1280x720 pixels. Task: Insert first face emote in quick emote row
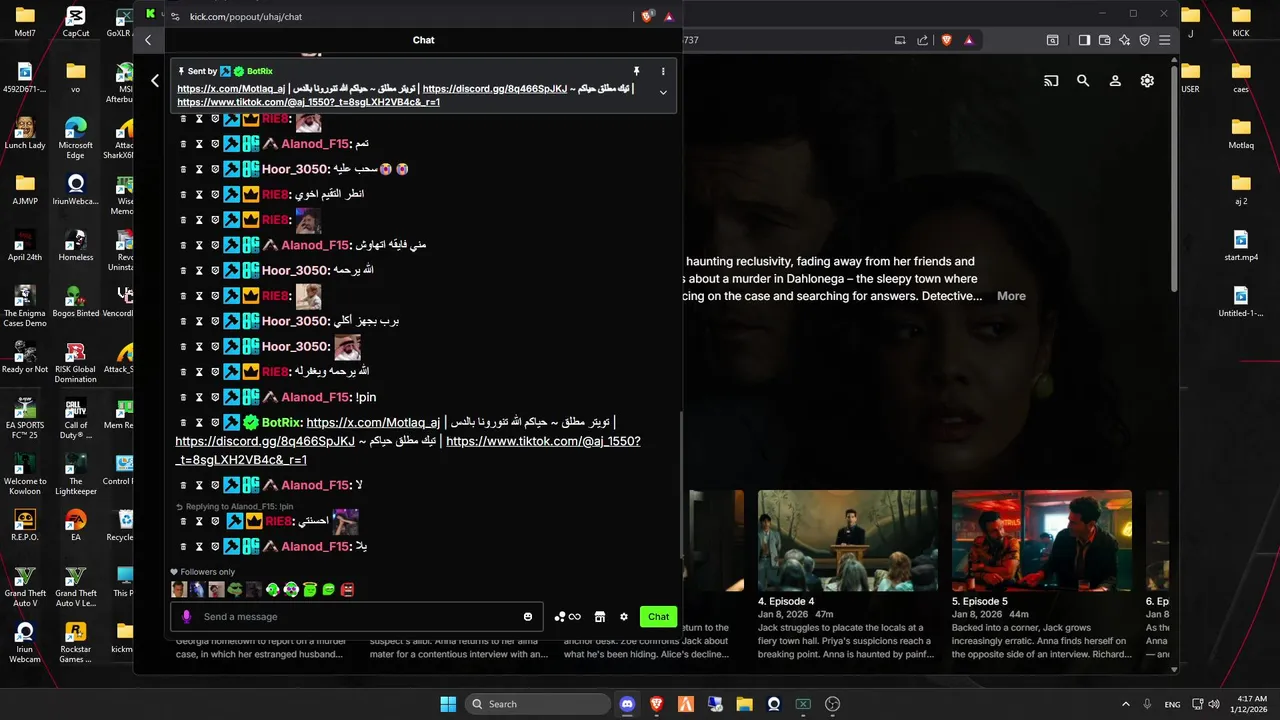click(x=178, y=590)
